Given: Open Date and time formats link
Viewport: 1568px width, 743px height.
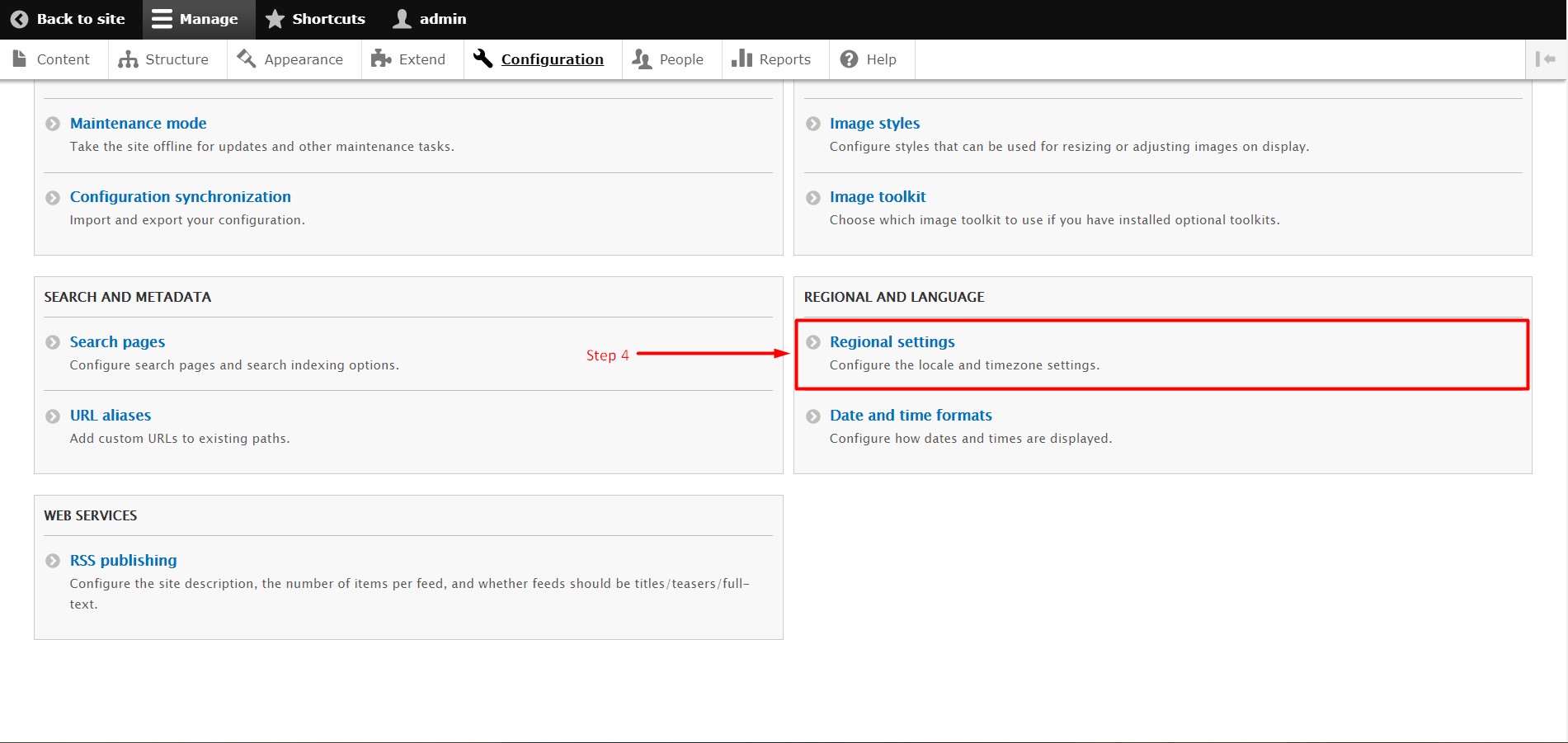Looking at the screenshot, I should point(911,415).
